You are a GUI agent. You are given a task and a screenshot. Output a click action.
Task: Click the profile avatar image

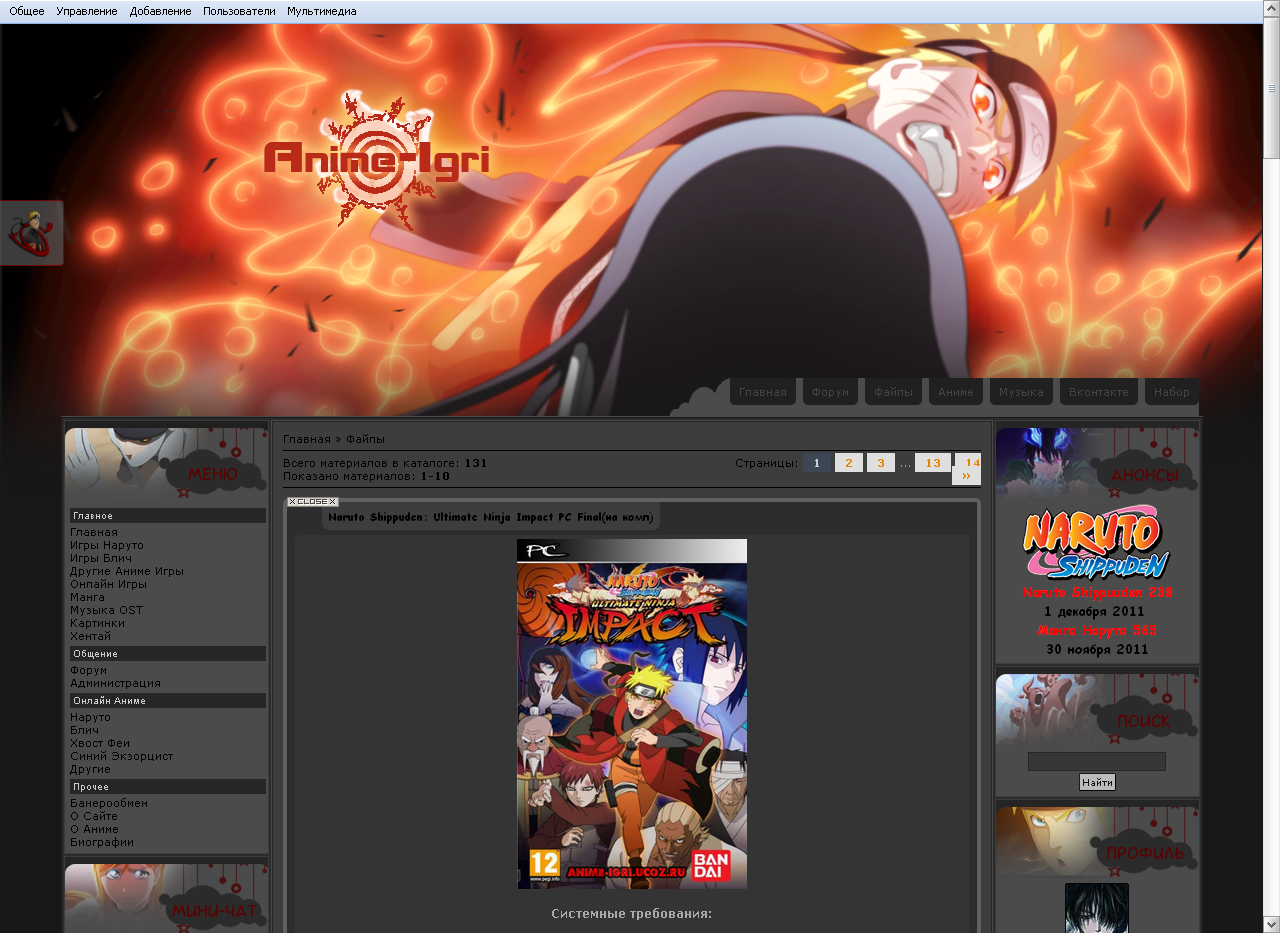coord(1097,908)
